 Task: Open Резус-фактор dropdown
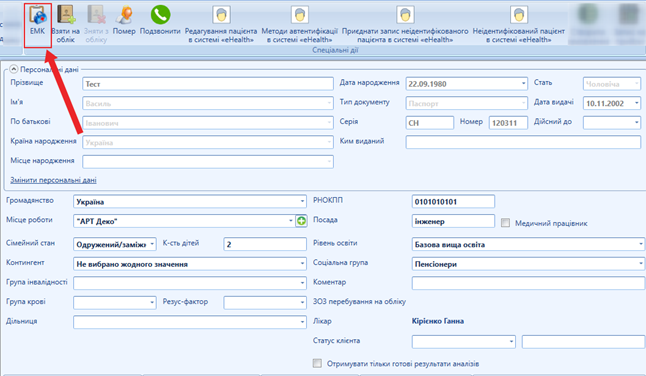[x=302, y=303]
